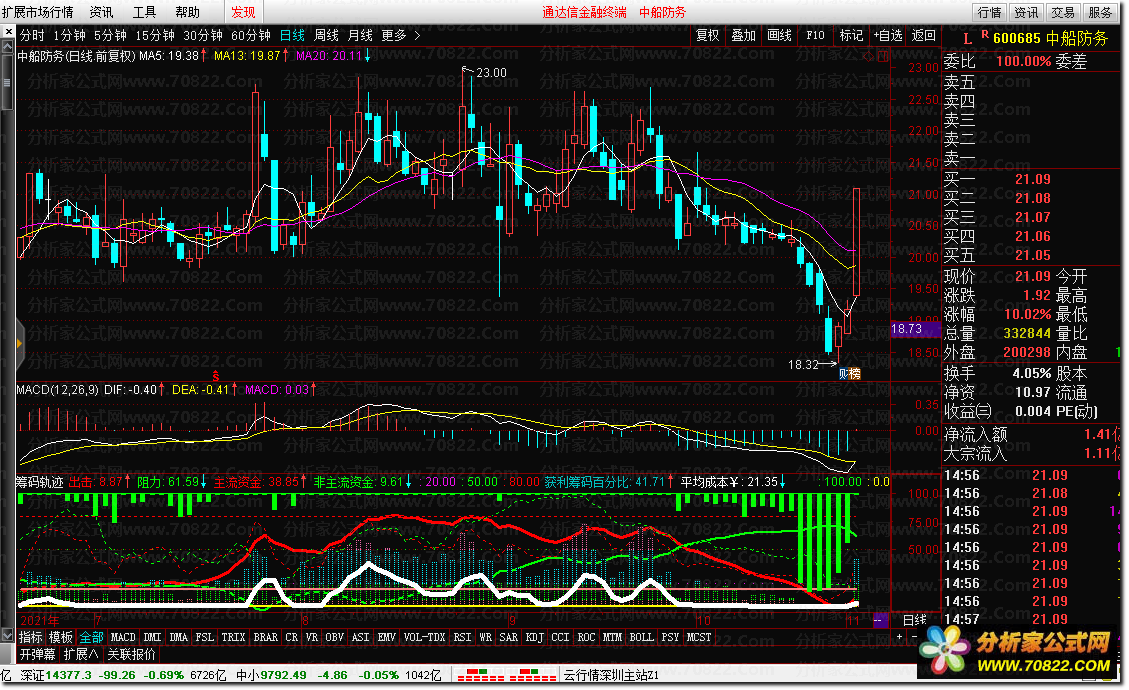Open the 扩展∧ expander
Viewport: 1129px width, 690px height.
[x=81, y=654]
